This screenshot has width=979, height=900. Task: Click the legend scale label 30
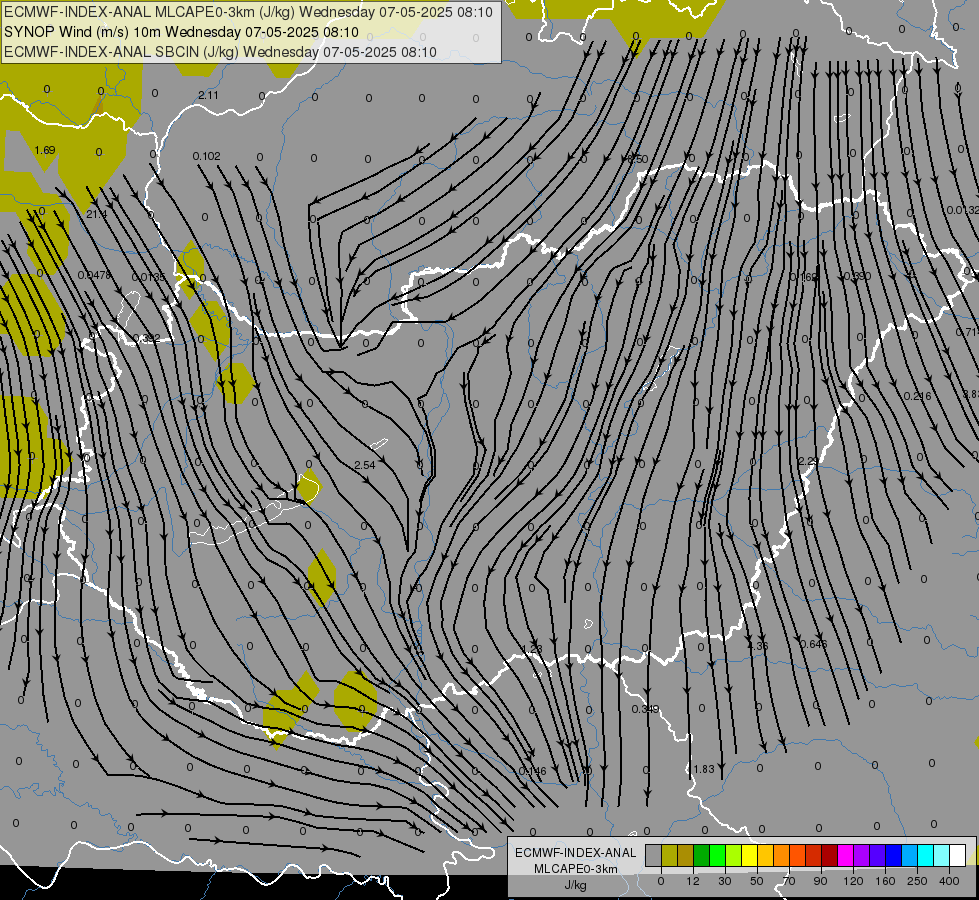(725, 881)
